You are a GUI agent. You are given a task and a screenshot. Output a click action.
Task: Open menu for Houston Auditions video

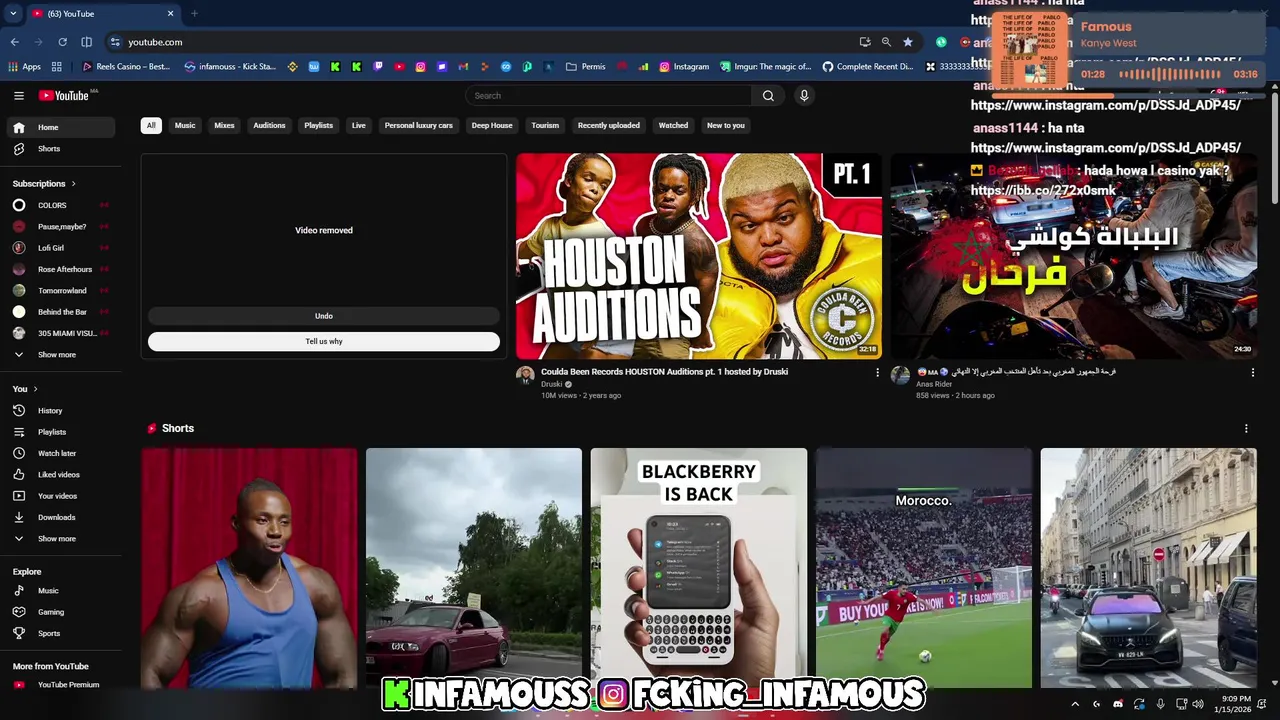[x=878, y=373]
